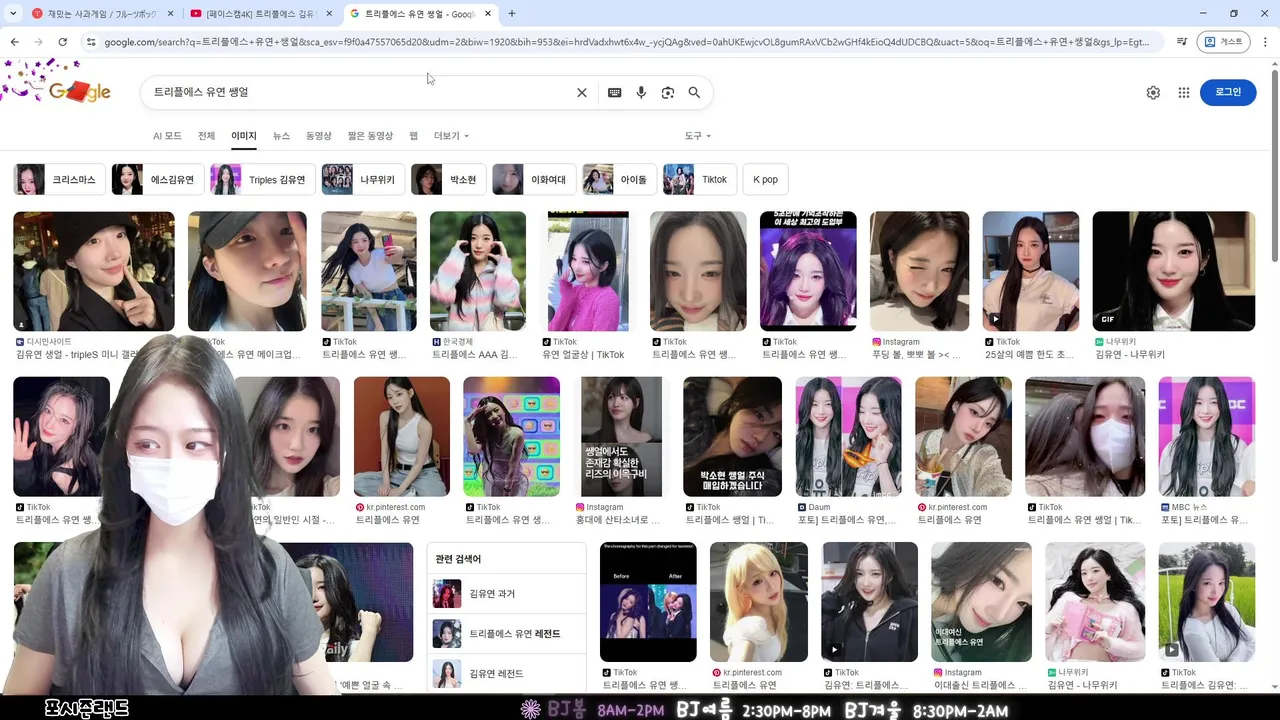The width and height of the screenshot is (1280, 720).
Task: Close the 페이스캠4K YouTube tab
Action: point(329,14)
